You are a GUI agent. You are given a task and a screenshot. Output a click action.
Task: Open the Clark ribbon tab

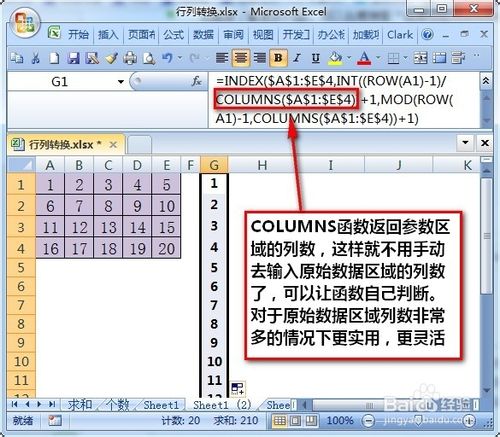point(400,34)
